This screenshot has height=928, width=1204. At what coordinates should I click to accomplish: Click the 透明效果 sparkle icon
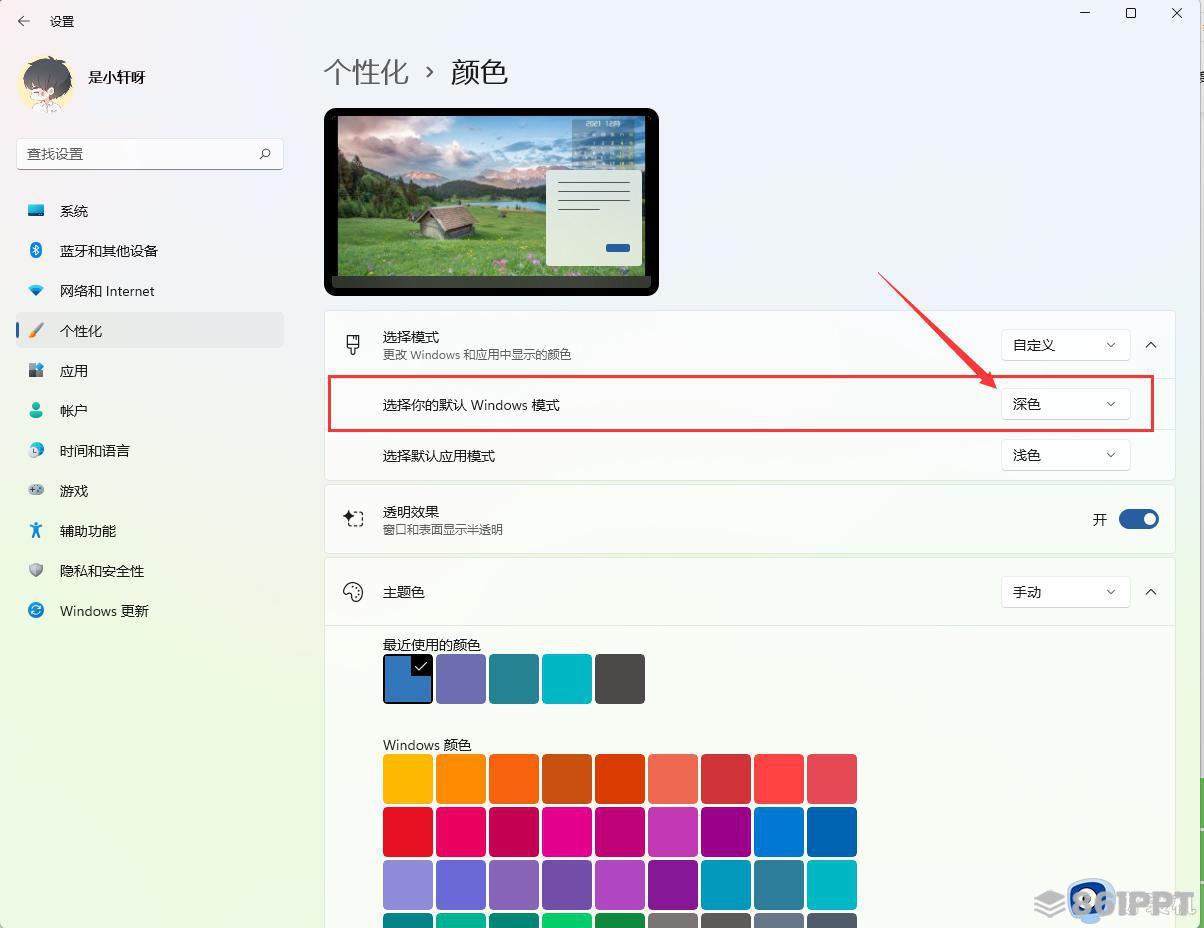click(353, 519)
